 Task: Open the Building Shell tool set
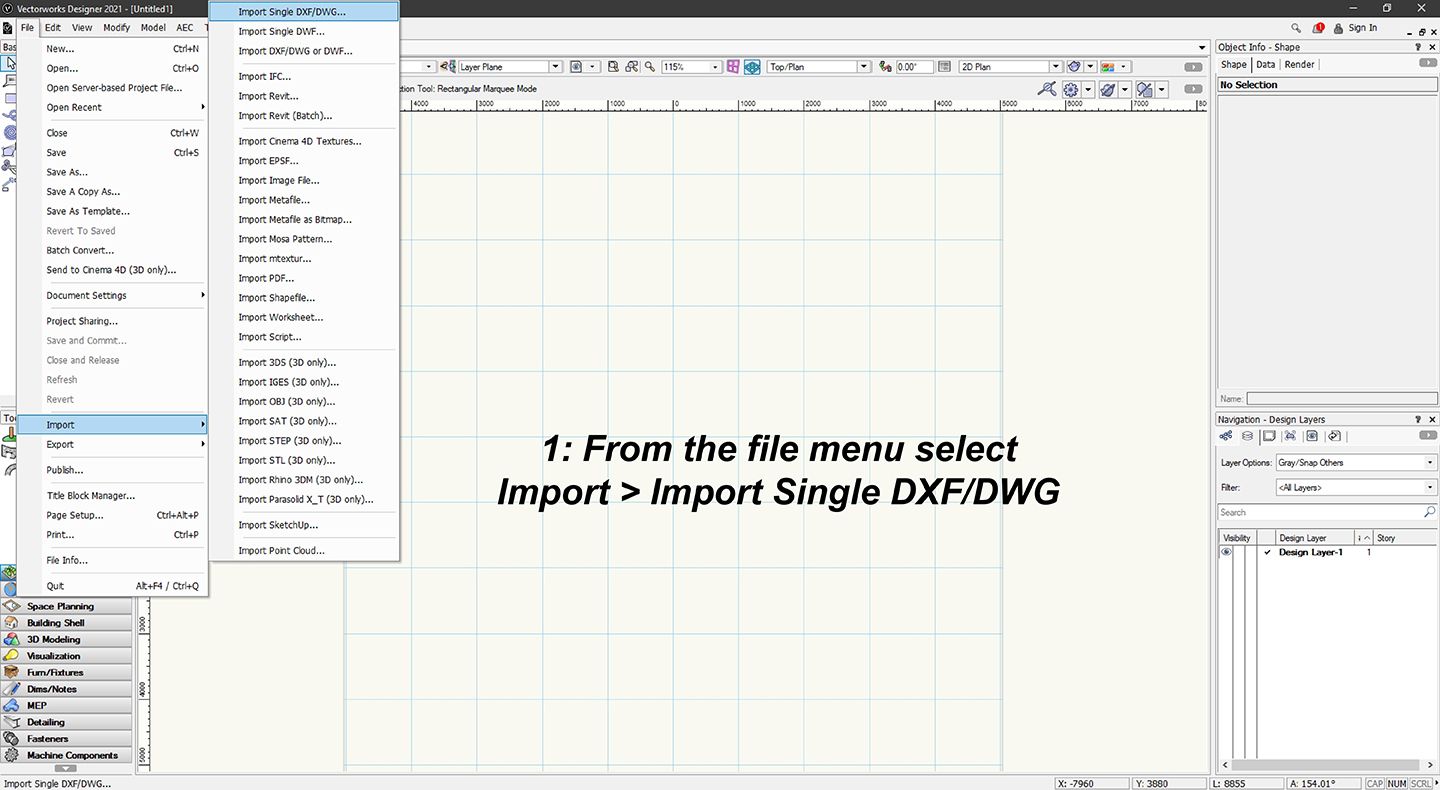click(66, 622)
